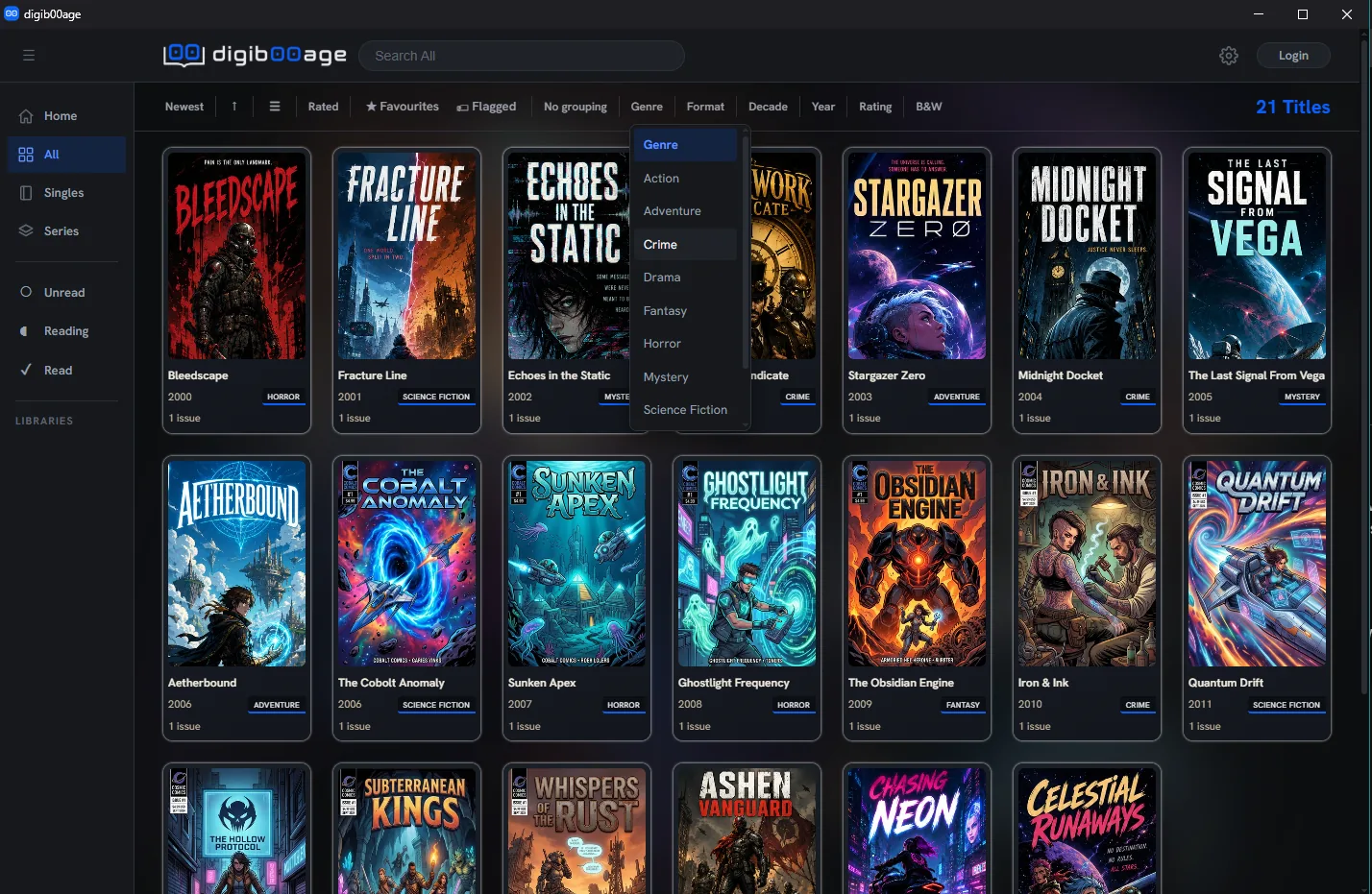Switch to list view icon
The height and width of the screenshot is (894, 1372).
[x=275, y=107]
